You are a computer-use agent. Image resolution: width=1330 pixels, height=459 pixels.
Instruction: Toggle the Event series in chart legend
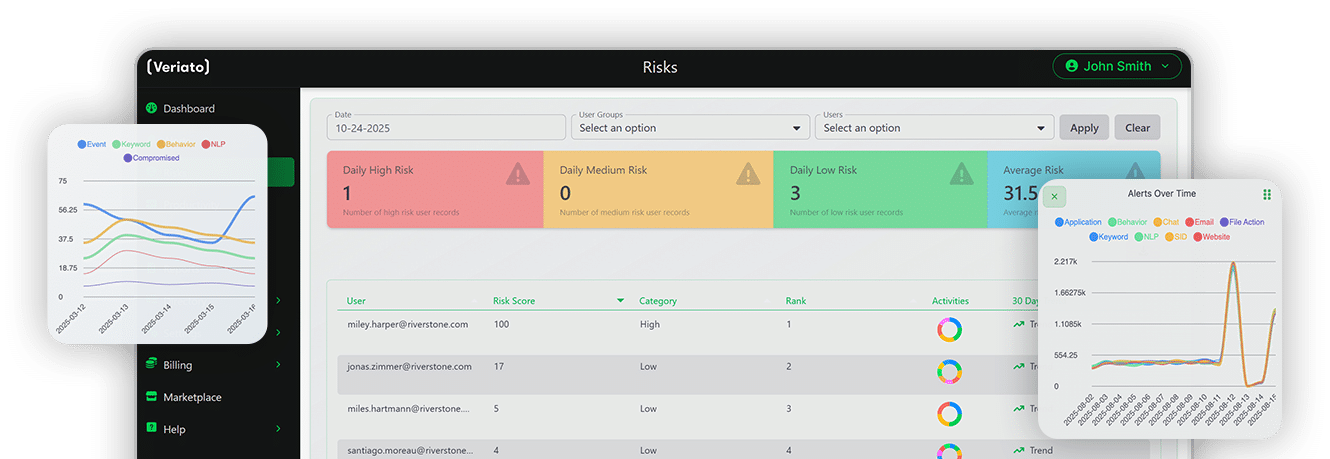(x=93, y=144)
